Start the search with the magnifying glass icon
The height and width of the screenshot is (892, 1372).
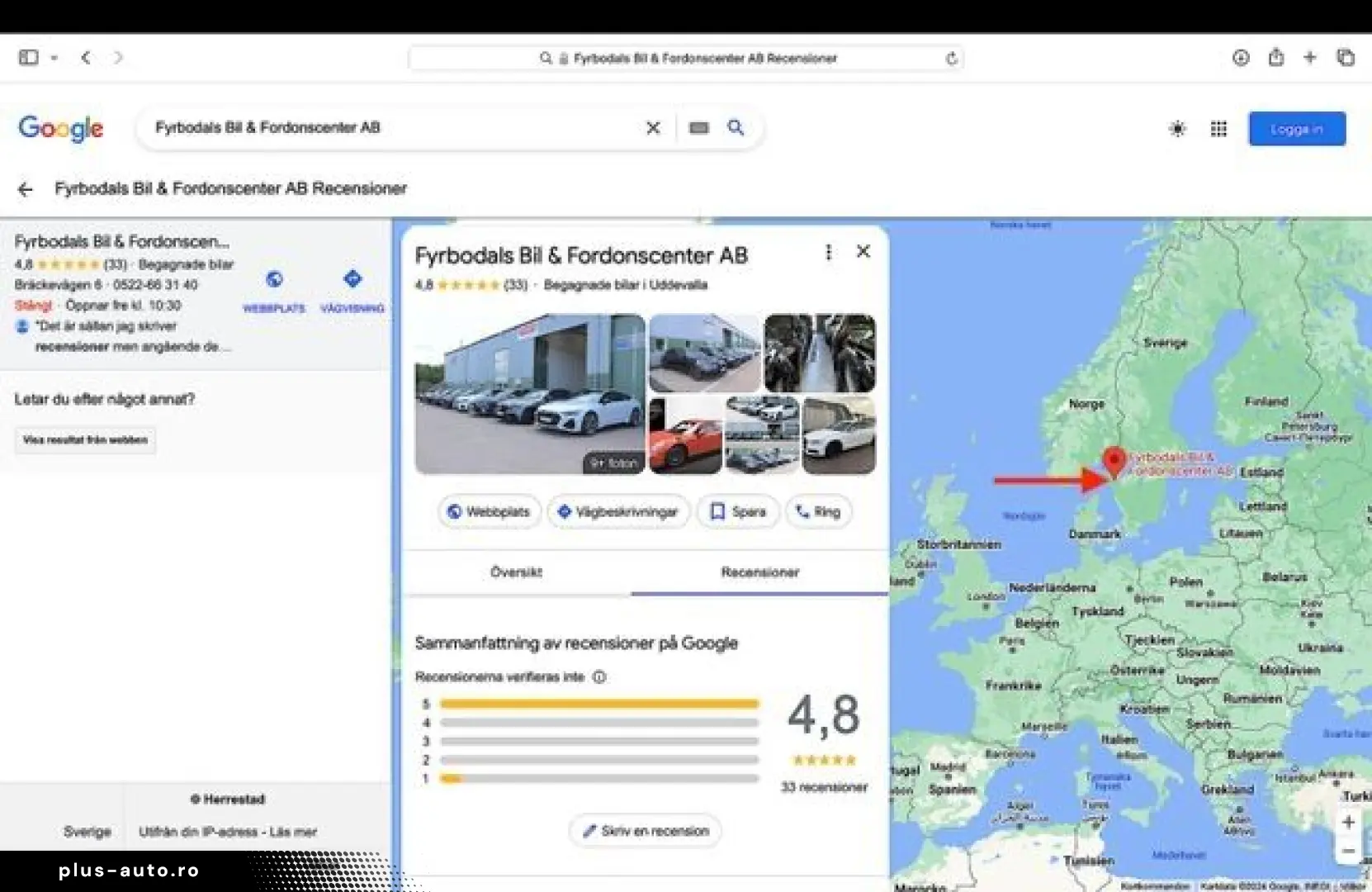[x=736, y=128]
